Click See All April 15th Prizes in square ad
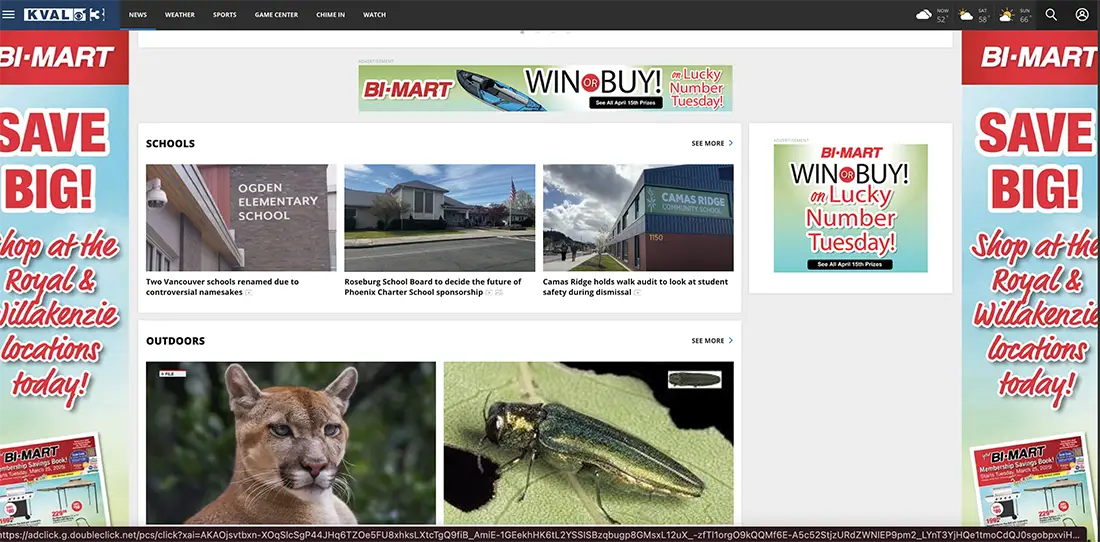Image resolution: width=1100 pixels, height=542 pixels. pos(850,265)
